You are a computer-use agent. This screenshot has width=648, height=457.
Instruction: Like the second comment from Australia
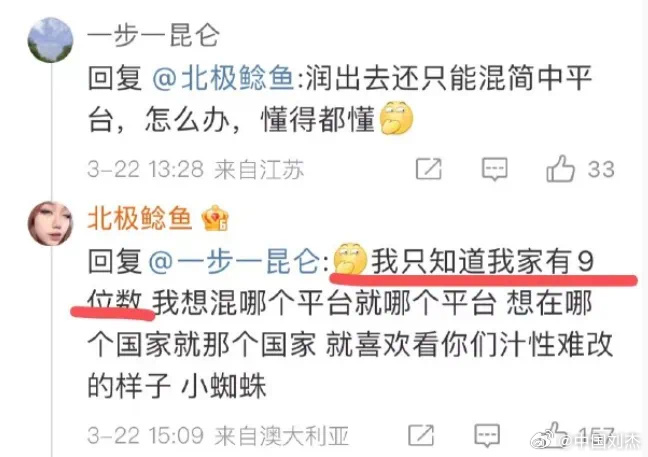click(554, 432)
